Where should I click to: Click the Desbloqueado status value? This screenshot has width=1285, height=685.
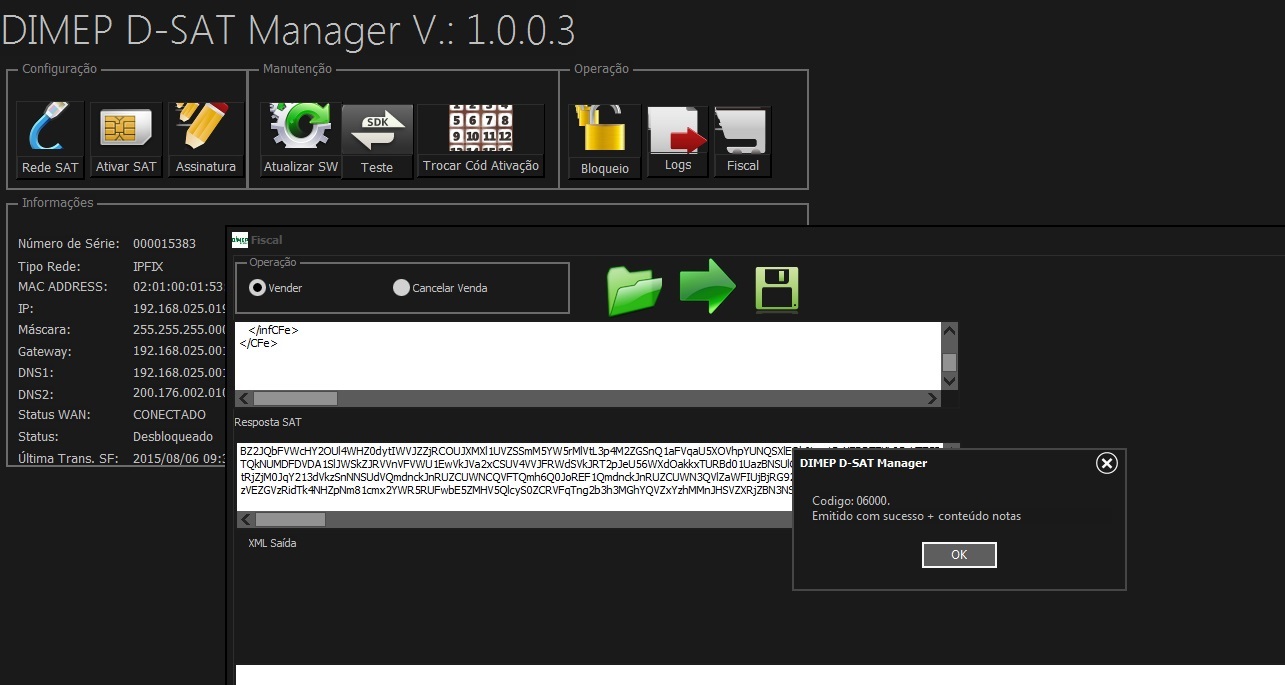coord(173,437)
